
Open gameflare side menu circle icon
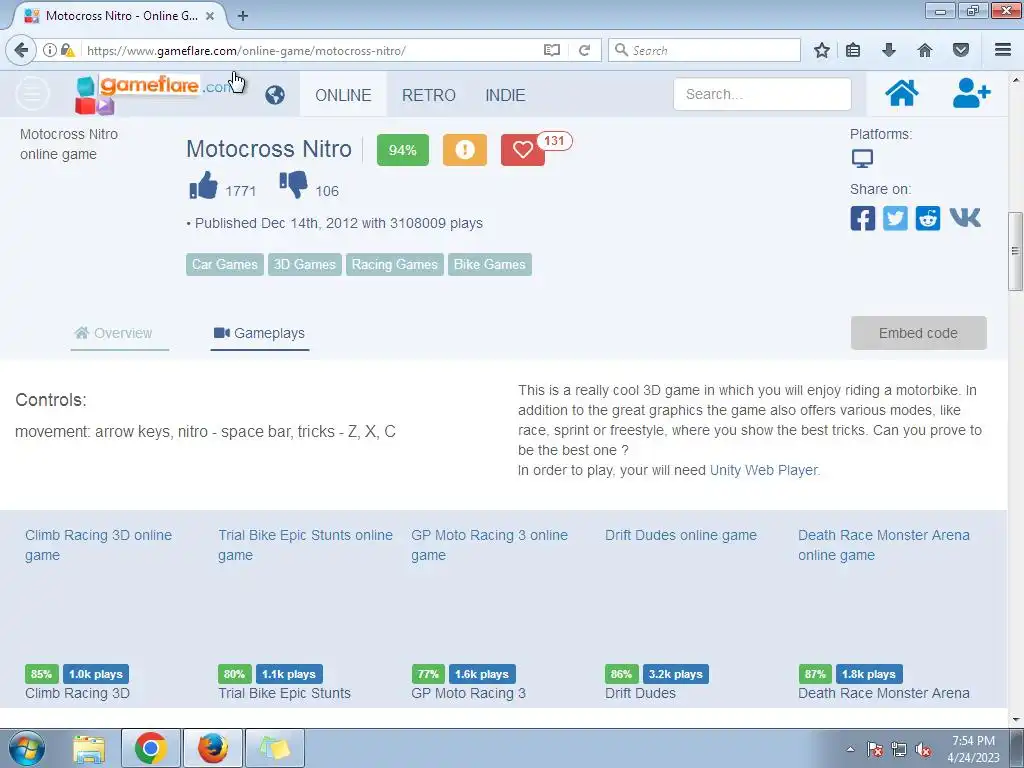tap(32, 94)
